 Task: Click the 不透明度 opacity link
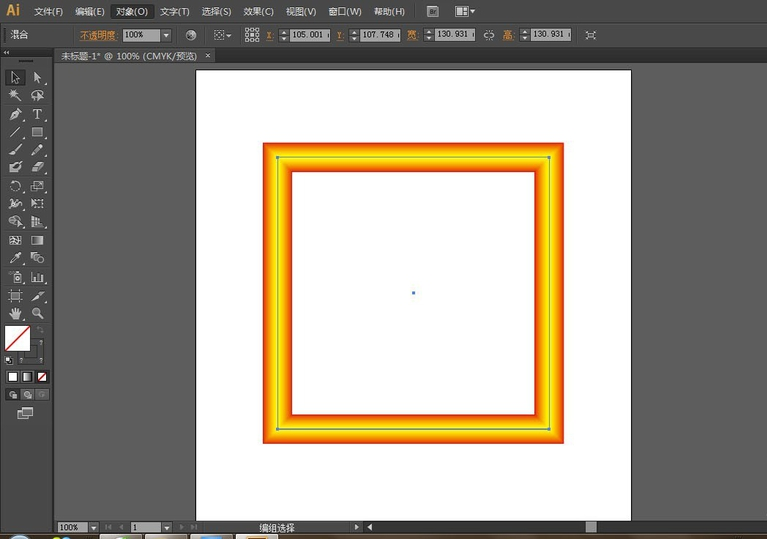pos(98,35)
